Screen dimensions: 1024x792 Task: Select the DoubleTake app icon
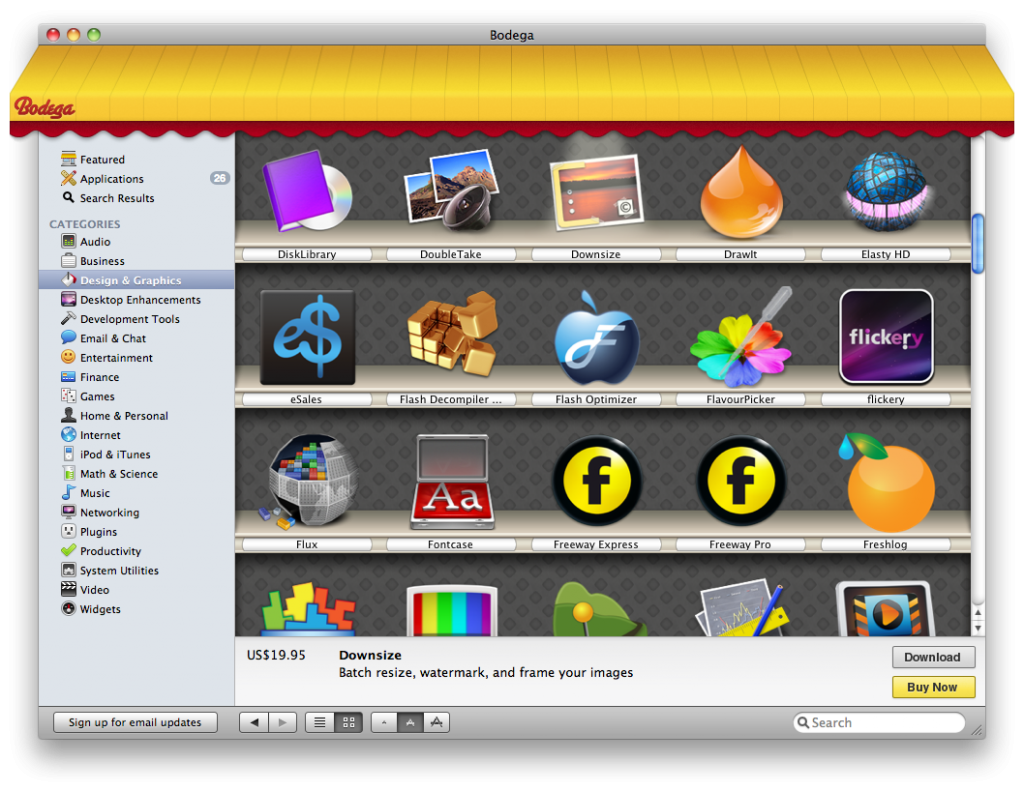pos(451,190)
